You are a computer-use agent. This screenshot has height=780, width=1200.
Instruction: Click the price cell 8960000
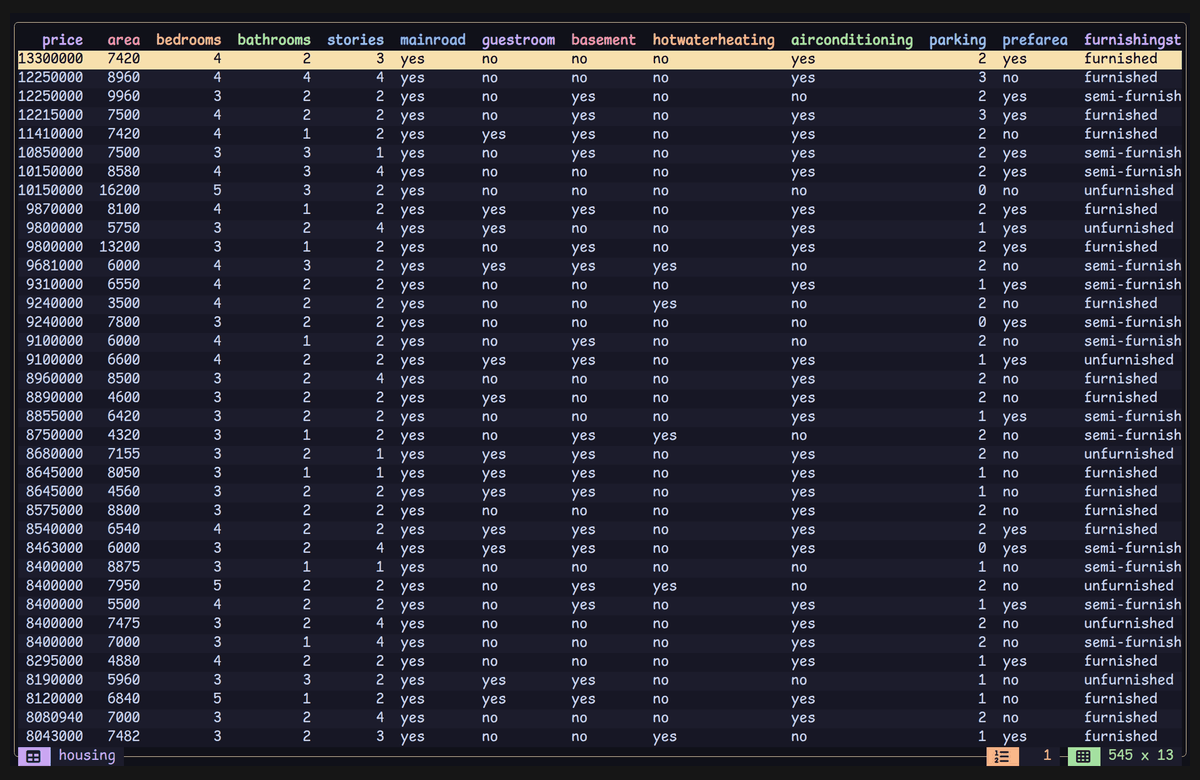[55, 379]
